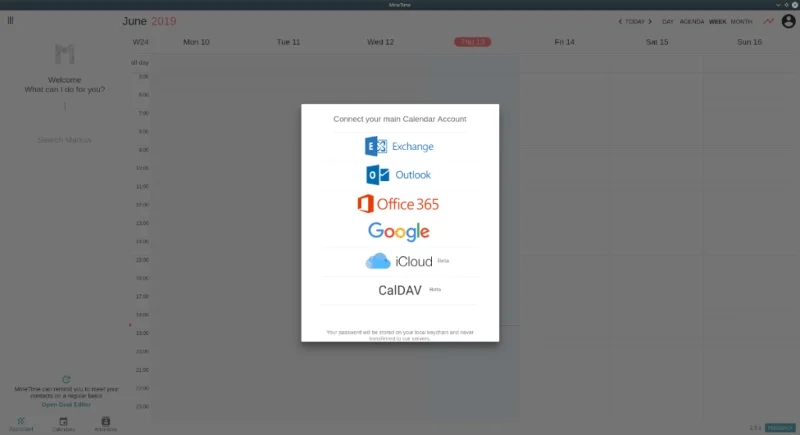Click the refresh icon above the reminder tip

[66, 379]
